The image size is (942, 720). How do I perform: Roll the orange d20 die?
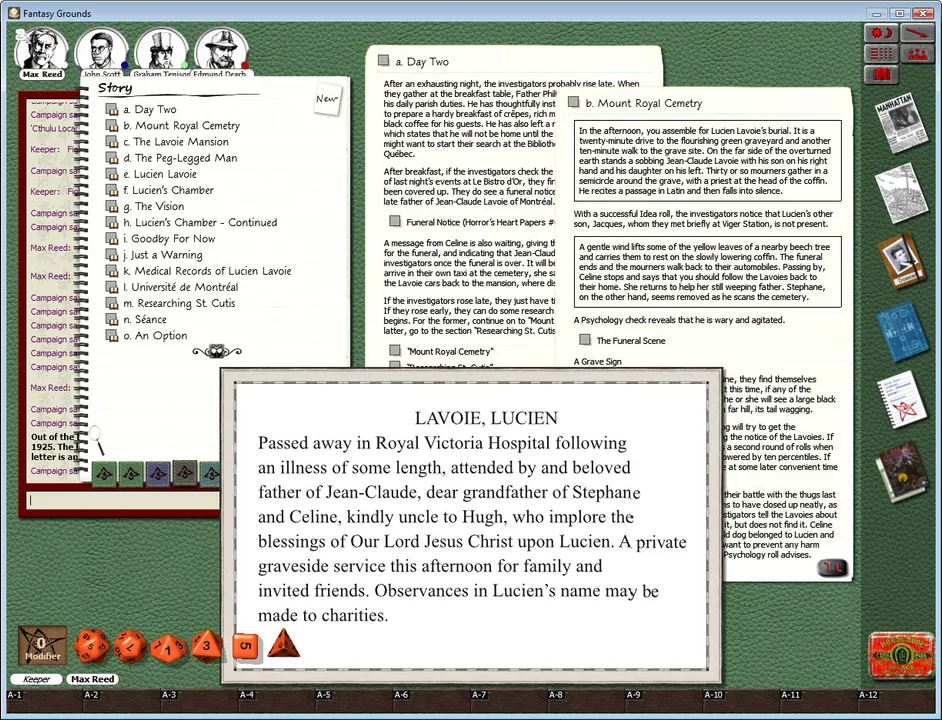91,647
